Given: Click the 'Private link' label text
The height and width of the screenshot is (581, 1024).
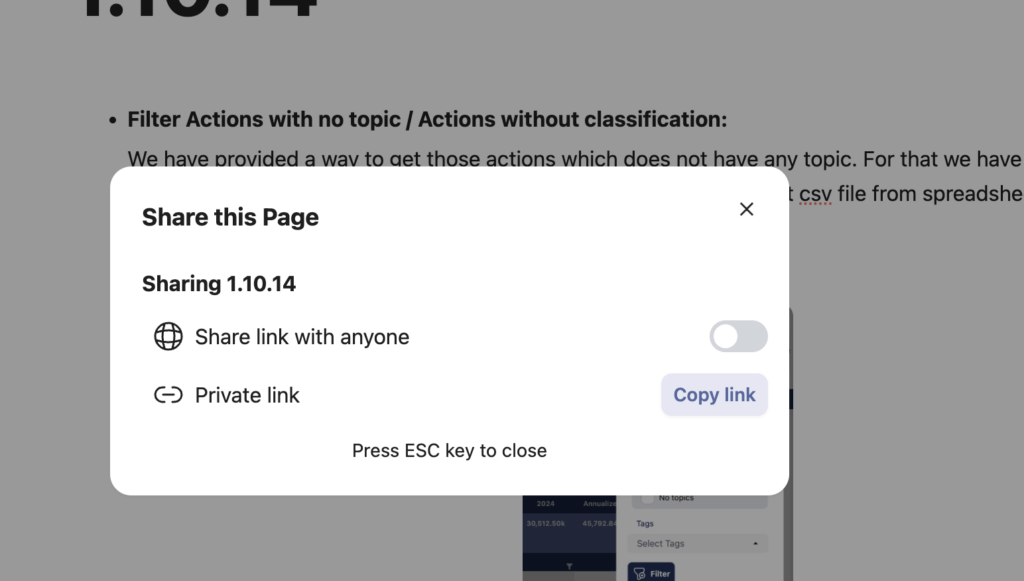Looking at the screenshot, I should coord(247,395).
